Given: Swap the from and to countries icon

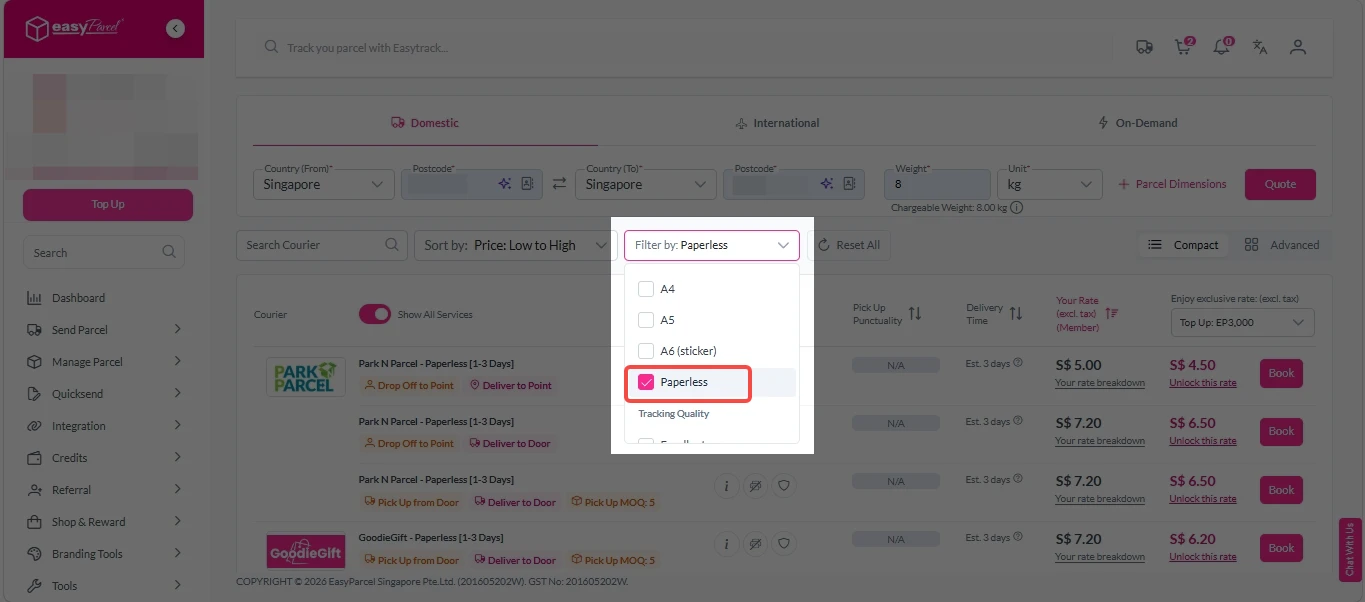Looking at the screenshot, I should [x=559, y=184].
